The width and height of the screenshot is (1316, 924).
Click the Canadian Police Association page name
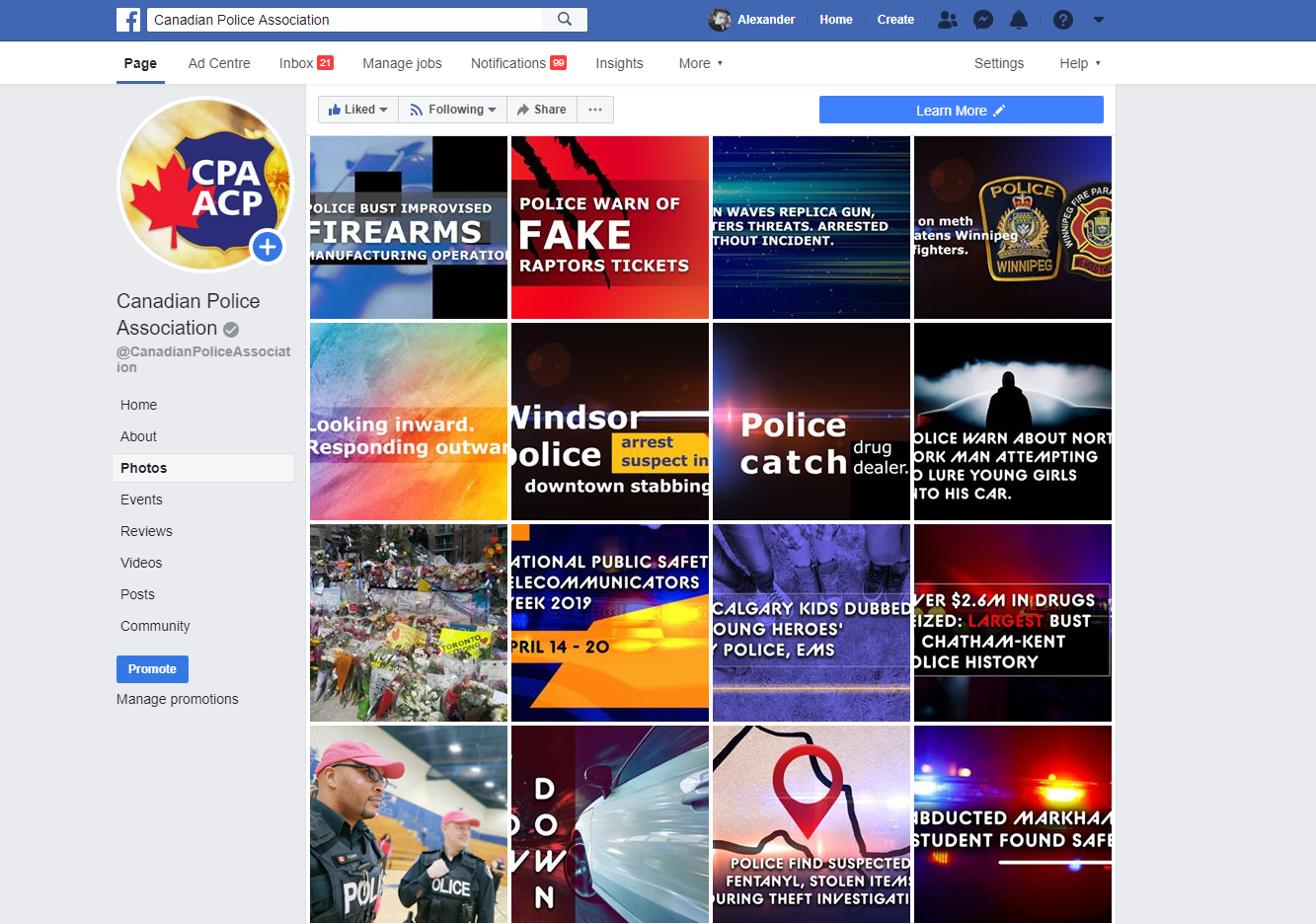click(189, 314)
